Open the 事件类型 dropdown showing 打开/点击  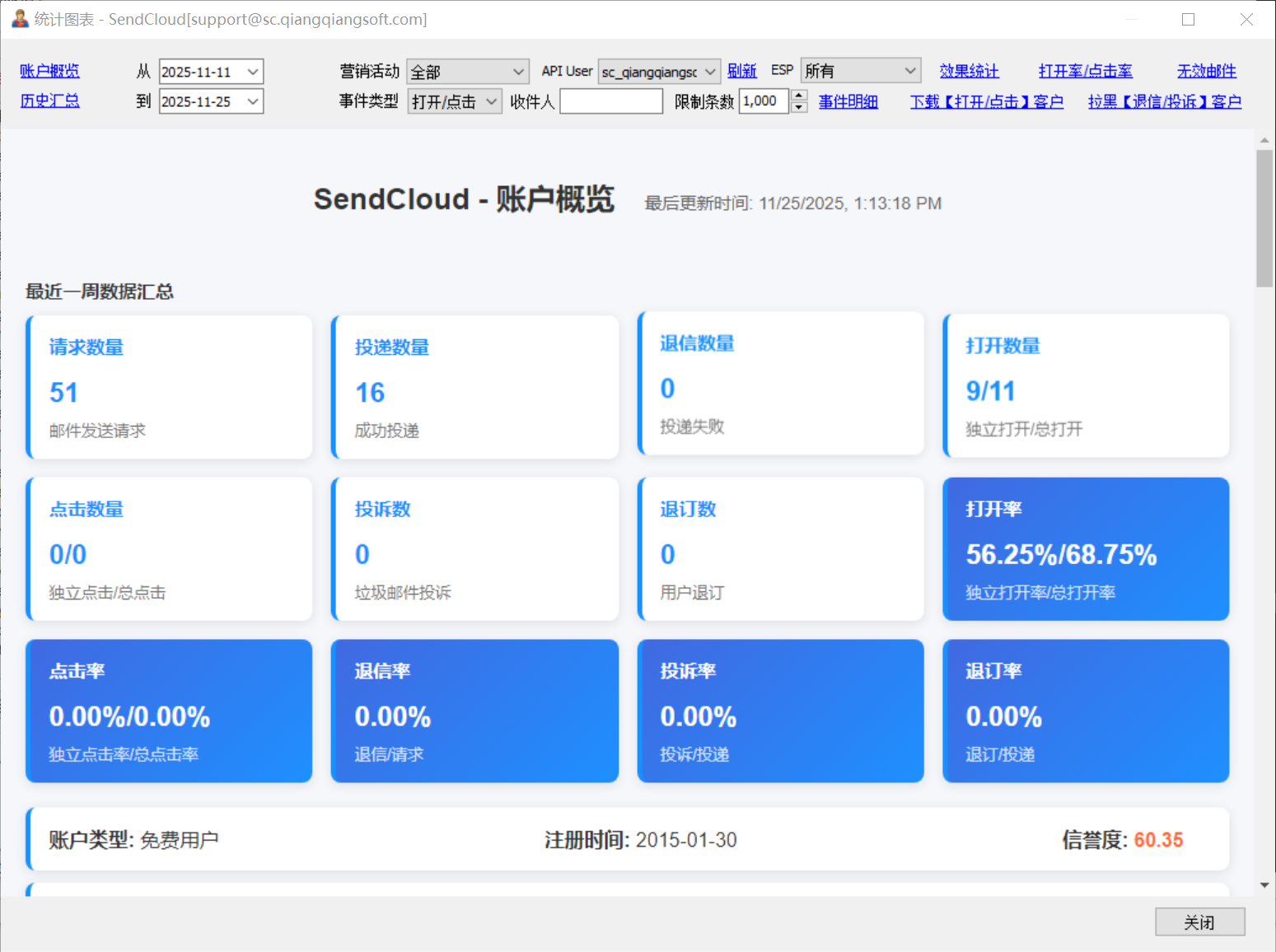tap(491, 102)
